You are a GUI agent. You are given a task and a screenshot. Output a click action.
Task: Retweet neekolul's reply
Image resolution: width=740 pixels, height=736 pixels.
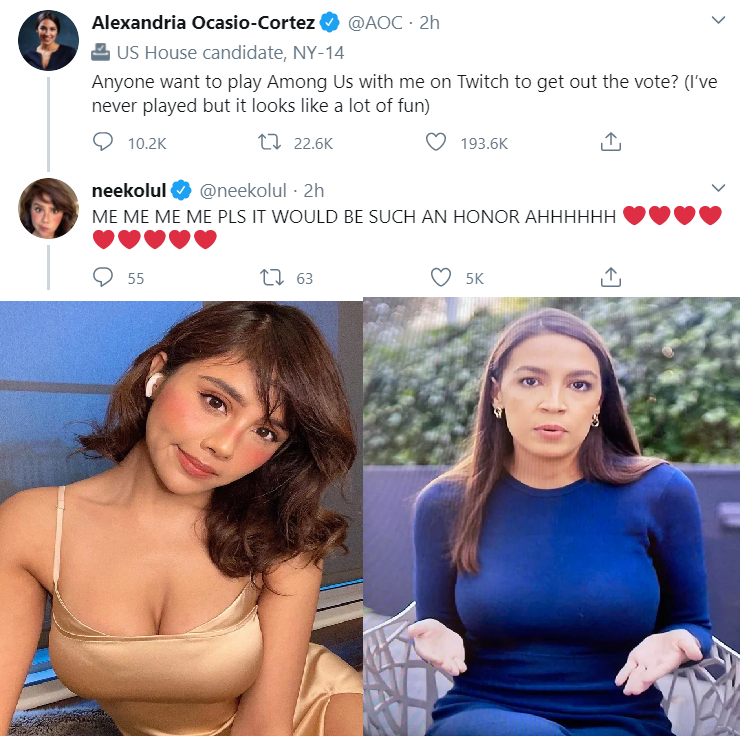tap(272, 277)
